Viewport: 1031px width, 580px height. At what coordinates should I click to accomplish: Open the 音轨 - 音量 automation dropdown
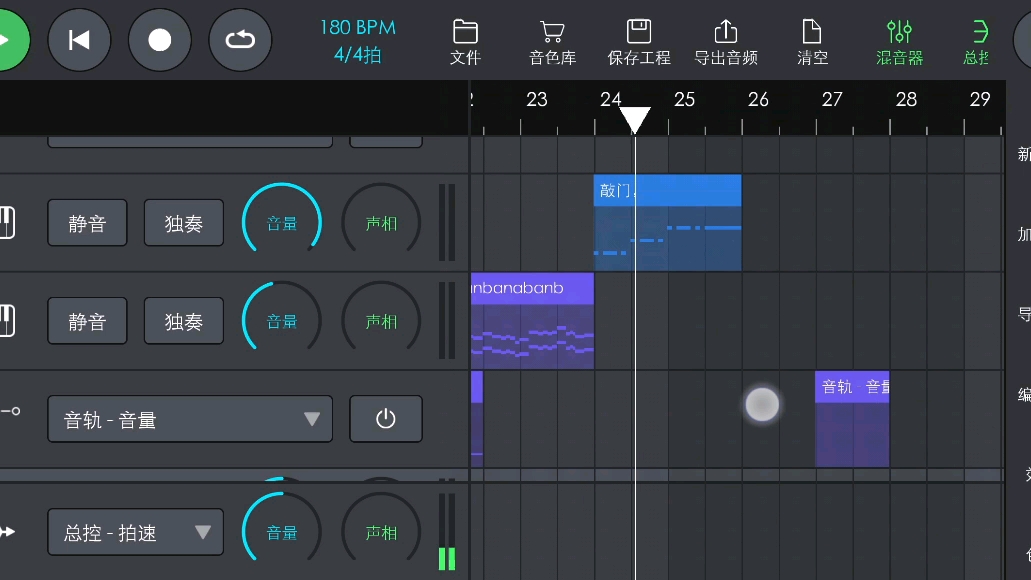[x=190, y=419]
